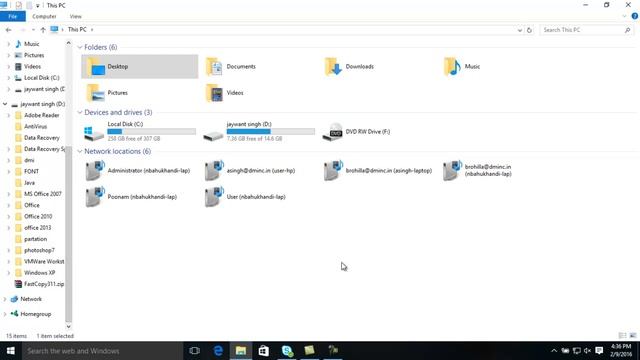640x360 pixels.
Task: Click the volume icon in system tray
Action: (588, 351)
